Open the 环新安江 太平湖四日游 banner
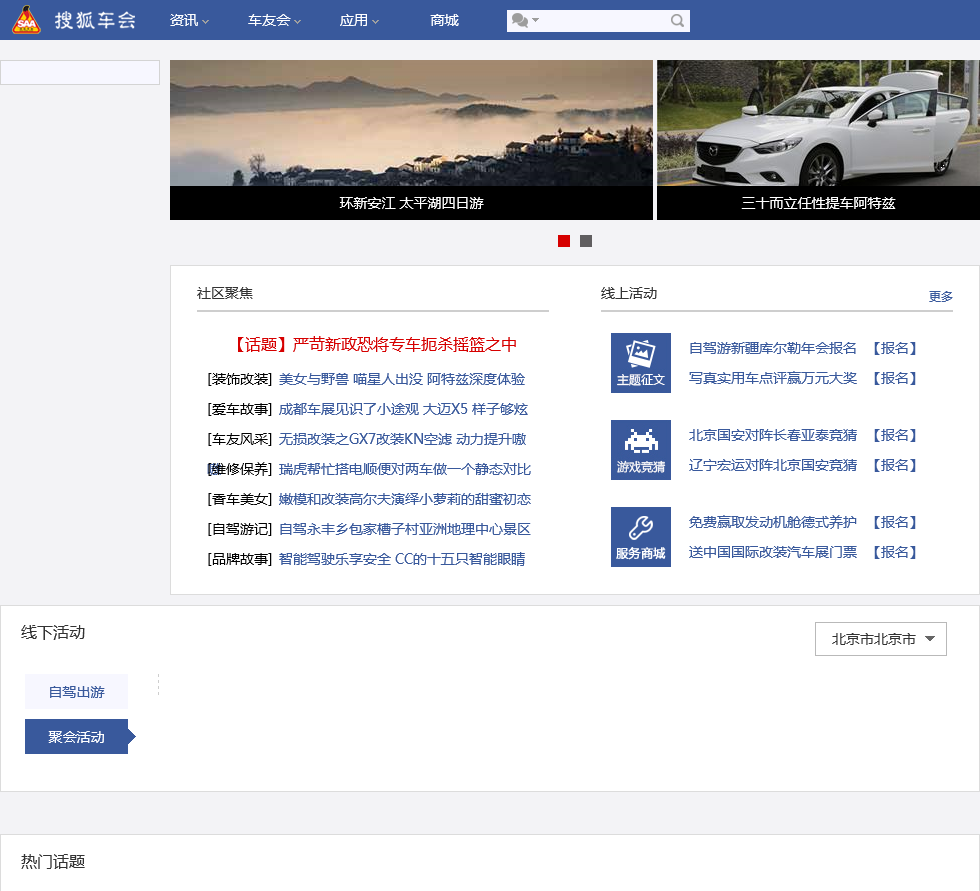The height and width of the screenshot is (891, 980). pos(411,140)
